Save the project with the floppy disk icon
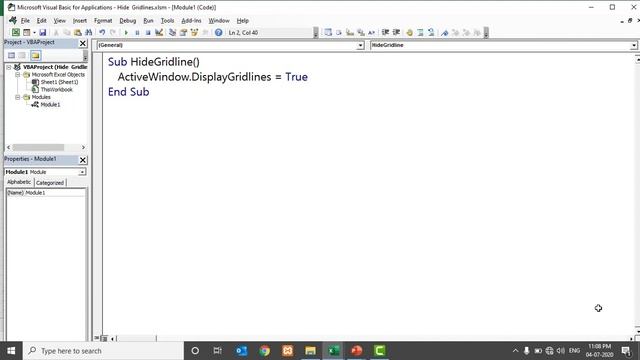 [x=42, y=32]
